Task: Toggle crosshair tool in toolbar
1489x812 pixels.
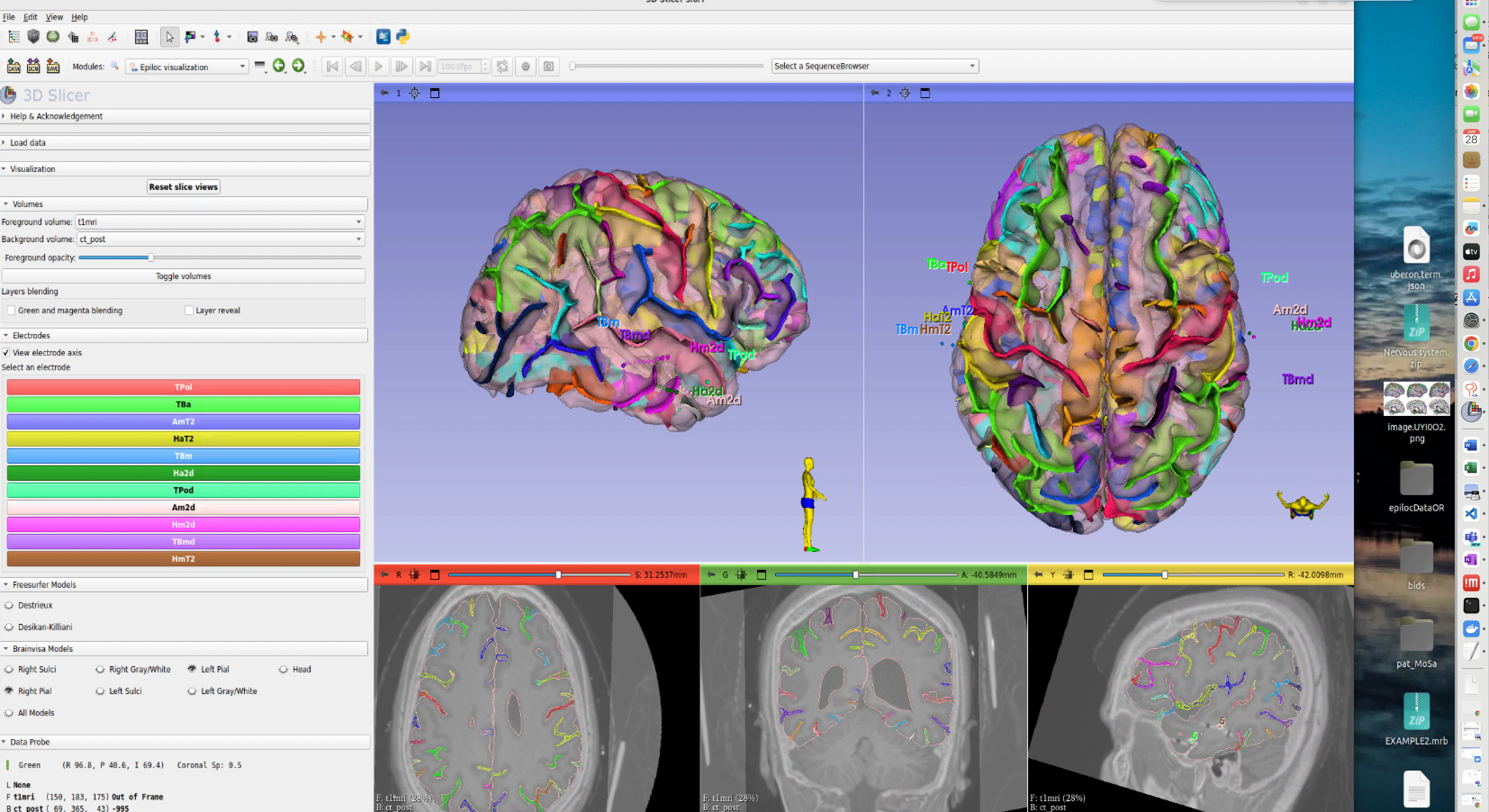Action: [321, 37]
